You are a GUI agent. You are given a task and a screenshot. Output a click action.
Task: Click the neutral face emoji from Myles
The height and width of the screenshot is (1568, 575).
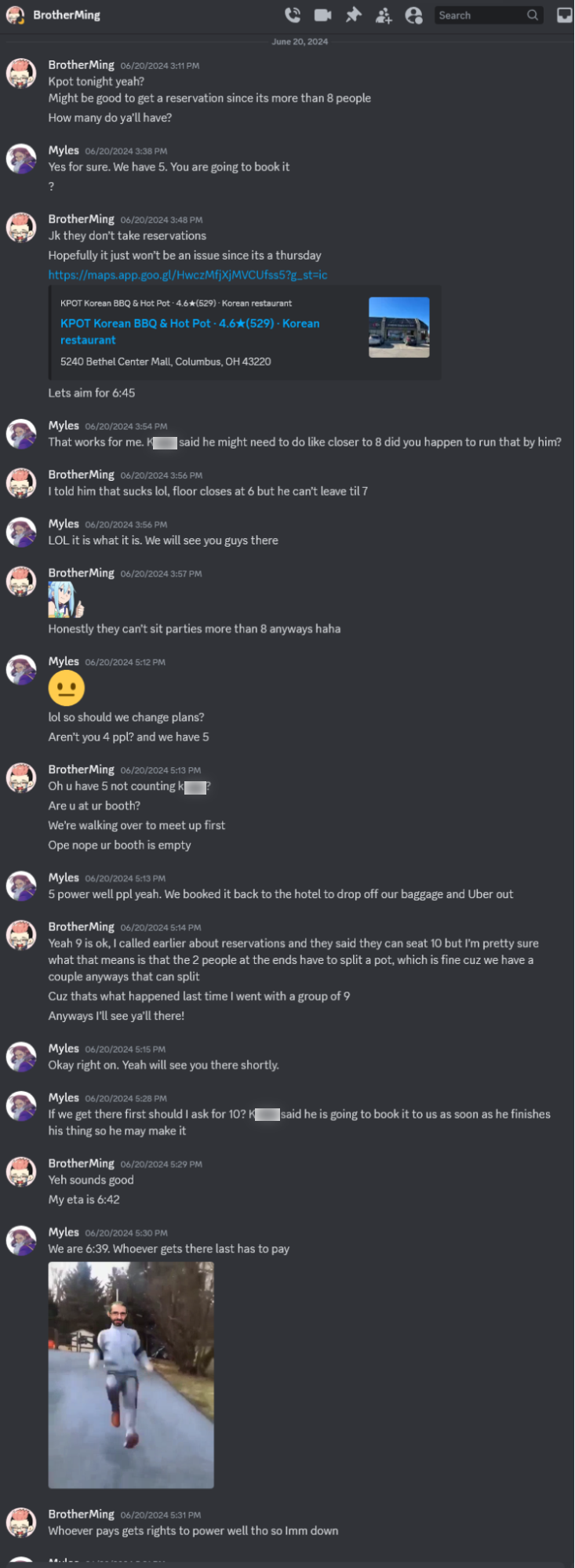pyautogui.click(x=67, y=688)
